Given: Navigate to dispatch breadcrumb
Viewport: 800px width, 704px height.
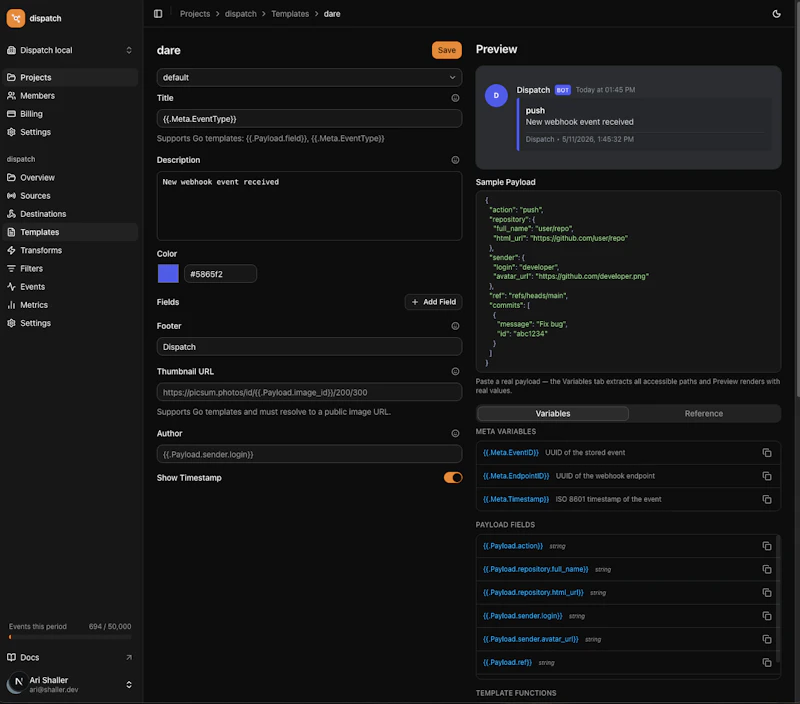Looking at the screenshot, I should (x=241, y=14).
